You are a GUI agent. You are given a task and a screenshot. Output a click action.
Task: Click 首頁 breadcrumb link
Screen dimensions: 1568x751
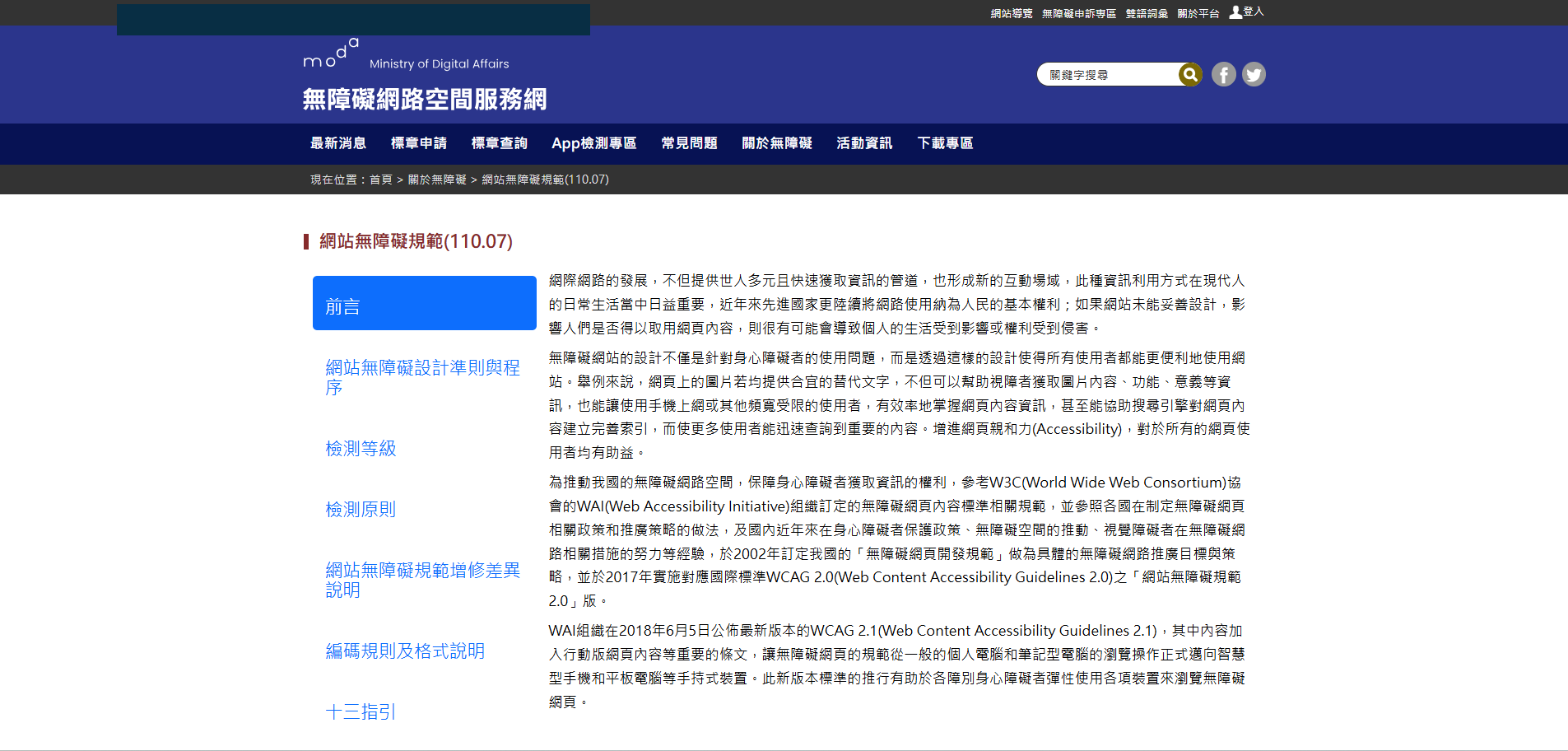380,180
